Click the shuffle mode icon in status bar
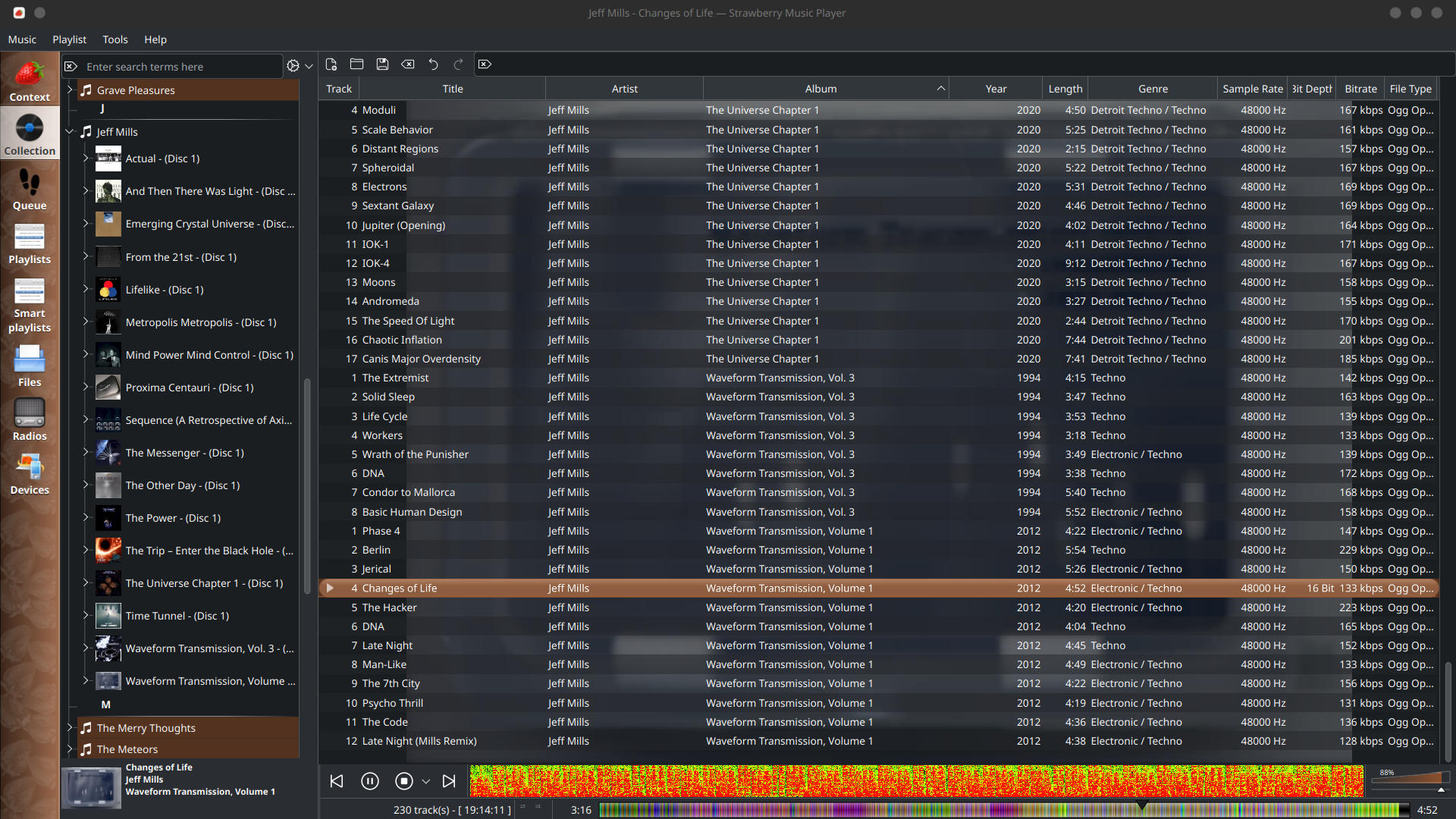Viewport: 1456px width, 819px height. click(538, 807)
